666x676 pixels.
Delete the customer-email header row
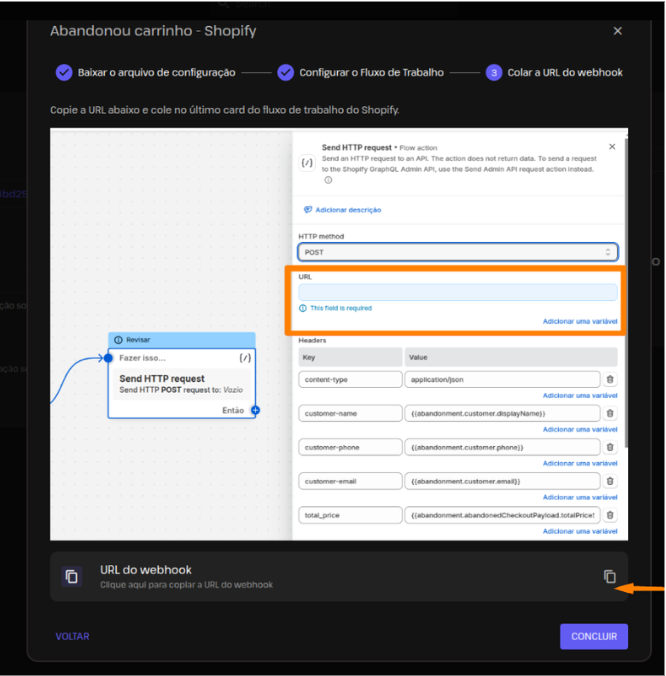pyautogui.click(x=610, y=481)
